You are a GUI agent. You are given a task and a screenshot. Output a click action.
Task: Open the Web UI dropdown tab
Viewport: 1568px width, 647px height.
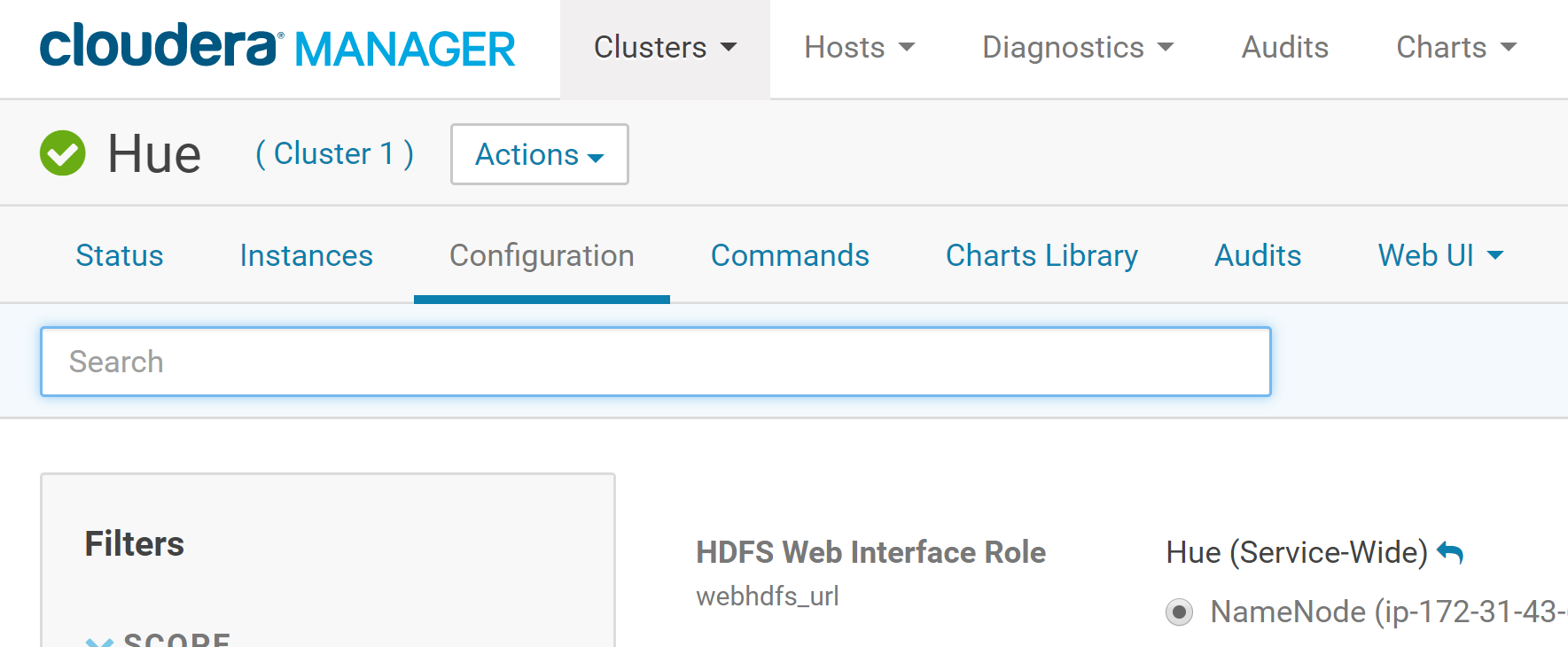[x=1439, y=256]
